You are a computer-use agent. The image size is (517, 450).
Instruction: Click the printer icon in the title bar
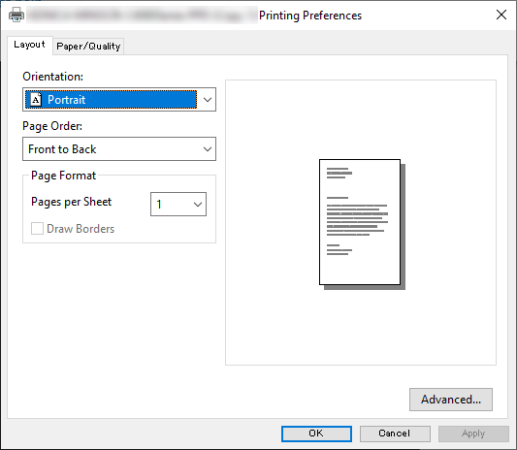pyautogui.click(x=16, y=15)
